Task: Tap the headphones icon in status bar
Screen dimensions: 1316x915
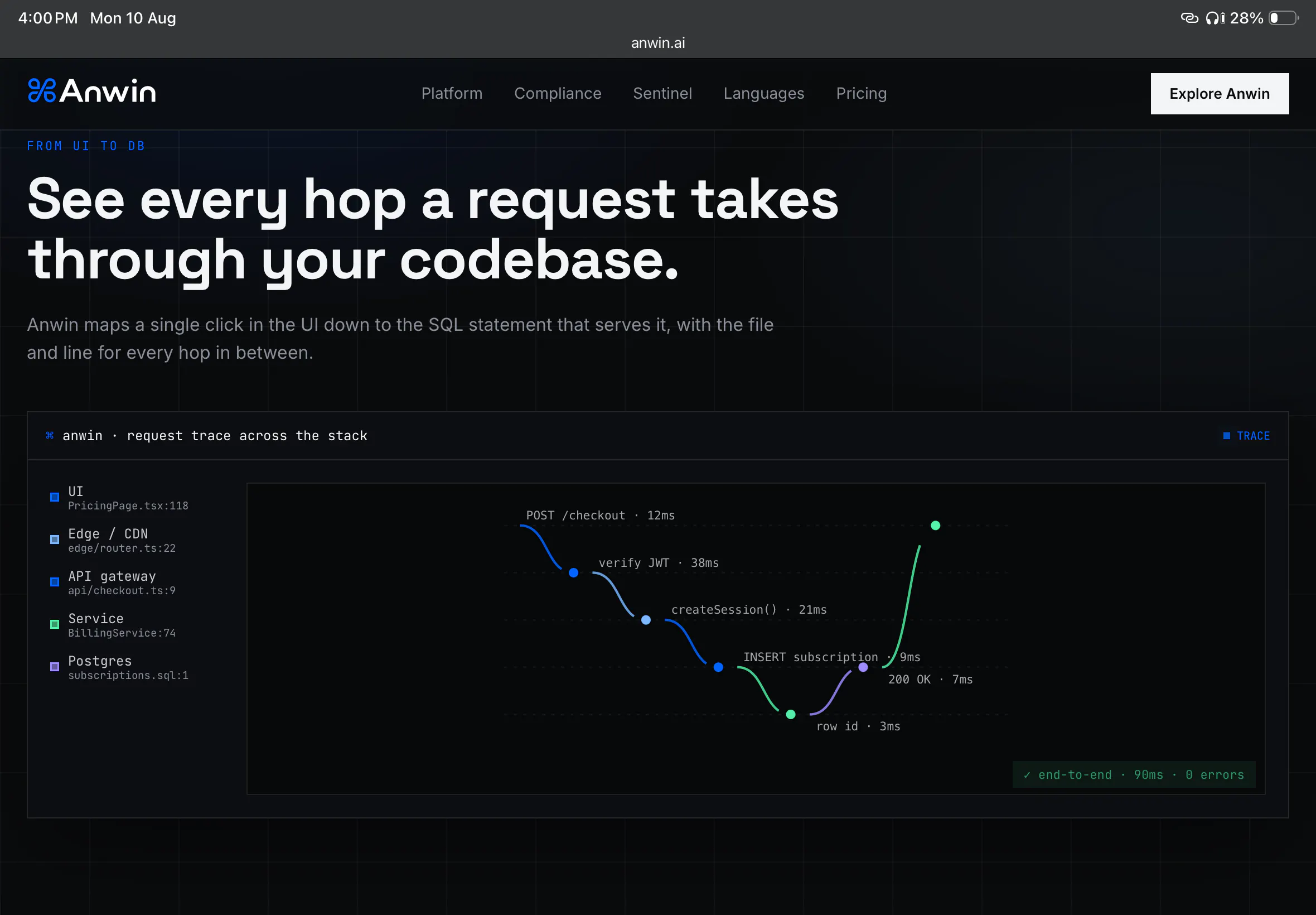Action: [1212, 18]
